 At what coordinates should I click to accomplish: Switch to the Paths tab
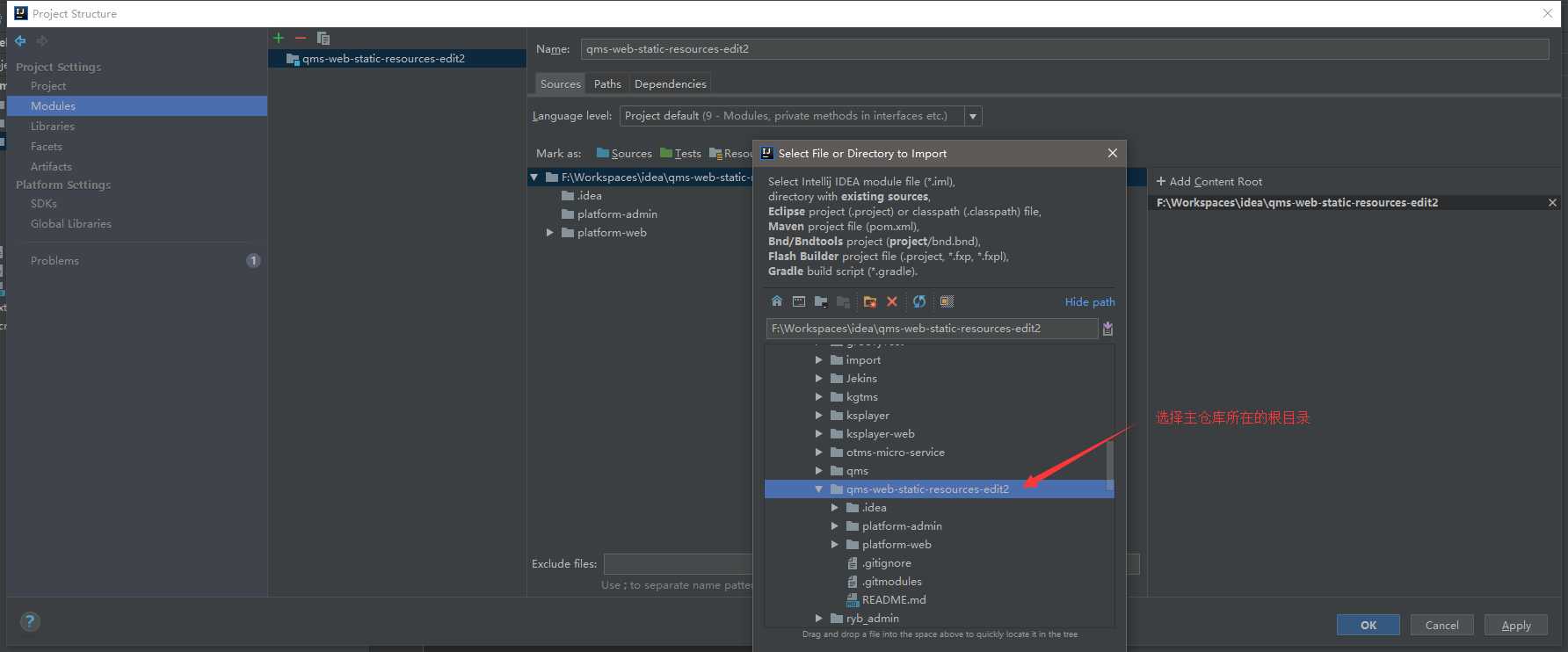(607, 83)
